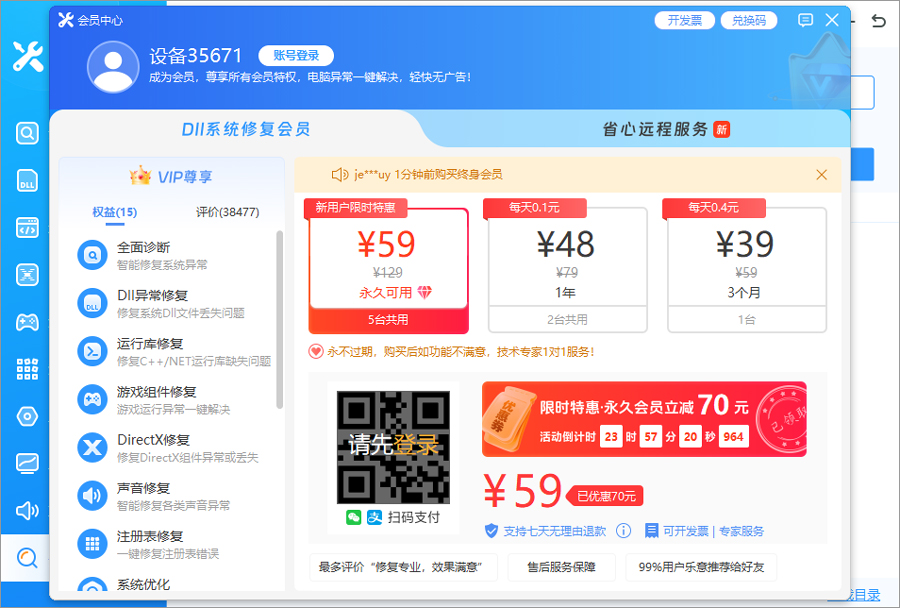The height and width of the screenshot is (608, 900).
Task: Click the WeChat pay icon
Action: pos(354,517)
